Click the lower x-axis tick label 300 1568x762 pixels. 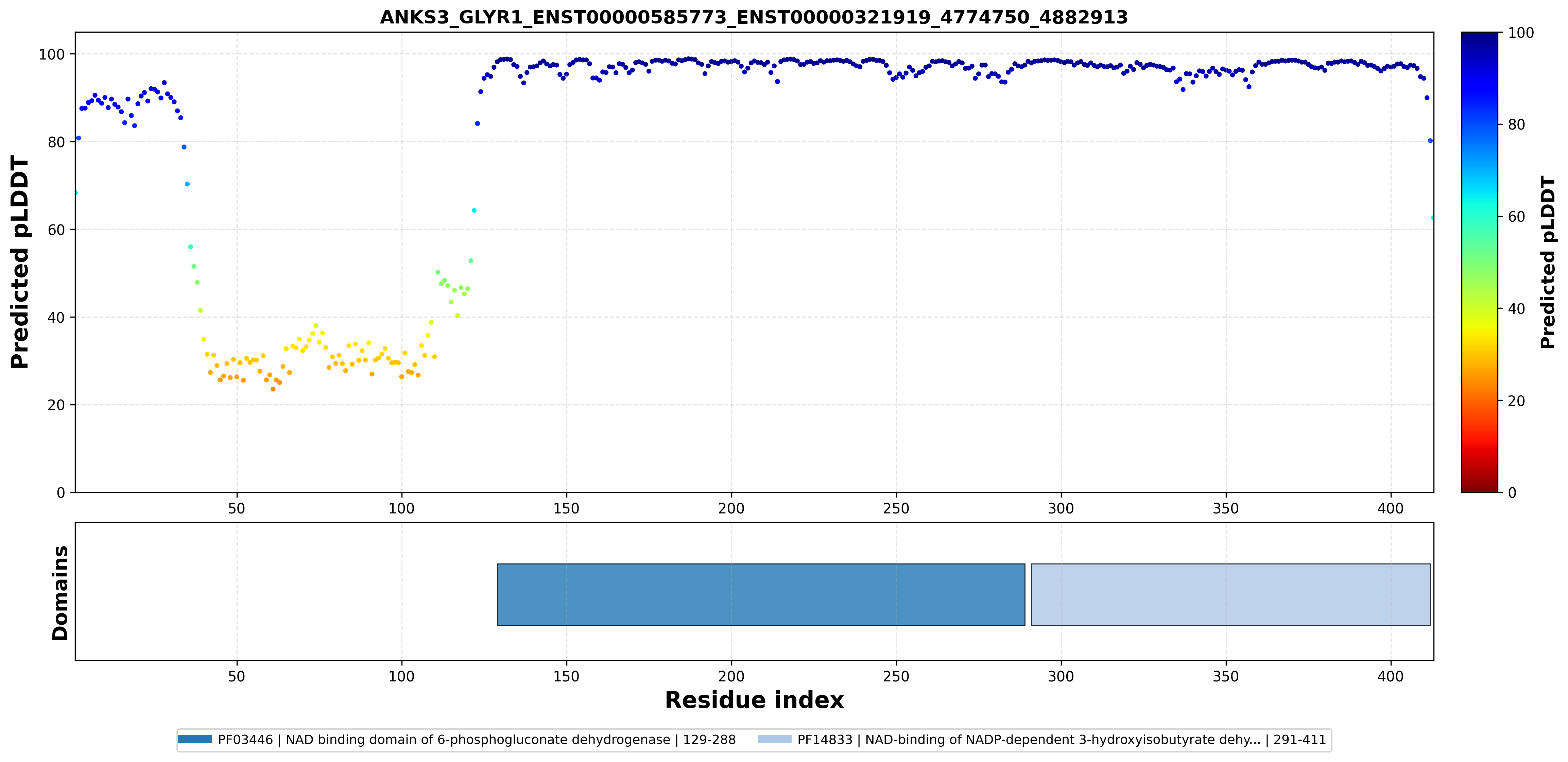point(1061,676)
